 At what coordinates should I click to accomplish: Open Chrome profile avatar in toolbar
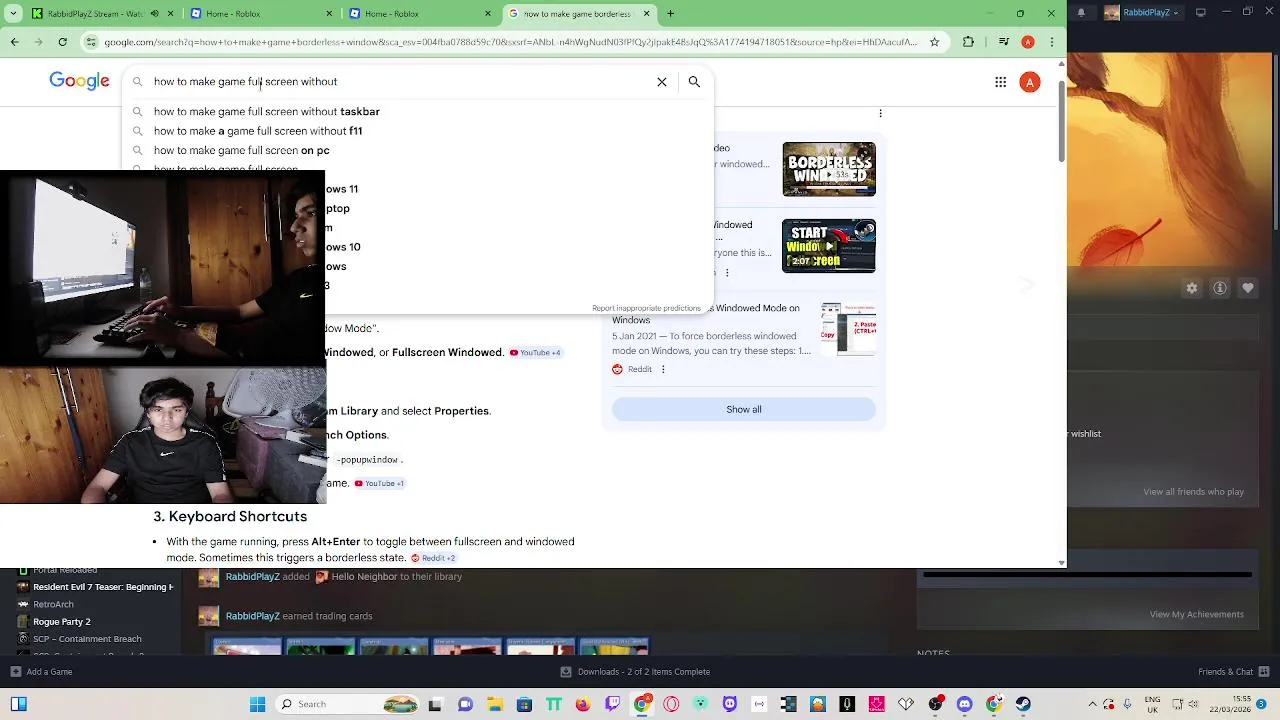pos(1027,42)
